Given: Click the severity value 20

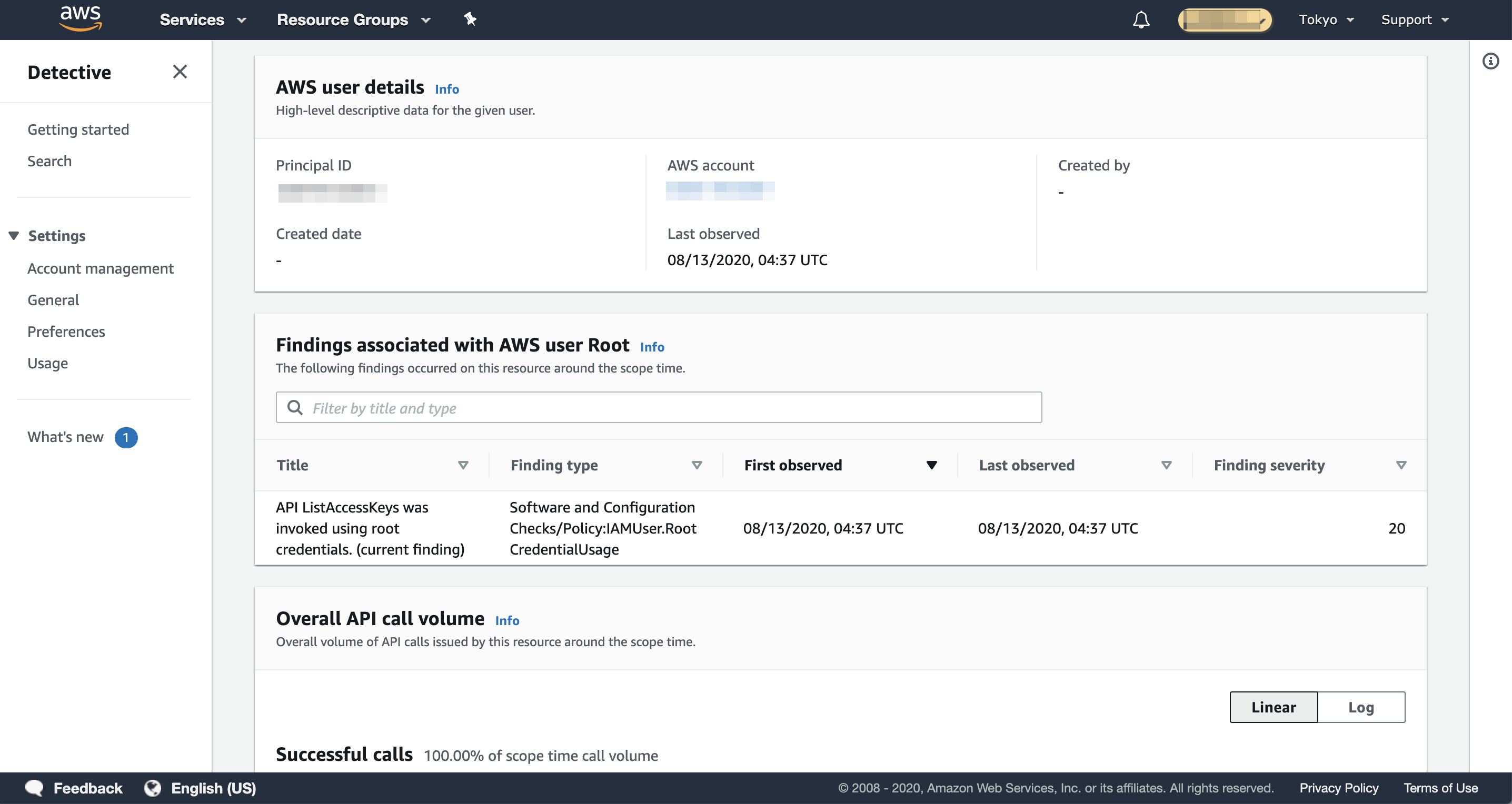Looking at the screenshot, I should click(x=1396, y=528).
